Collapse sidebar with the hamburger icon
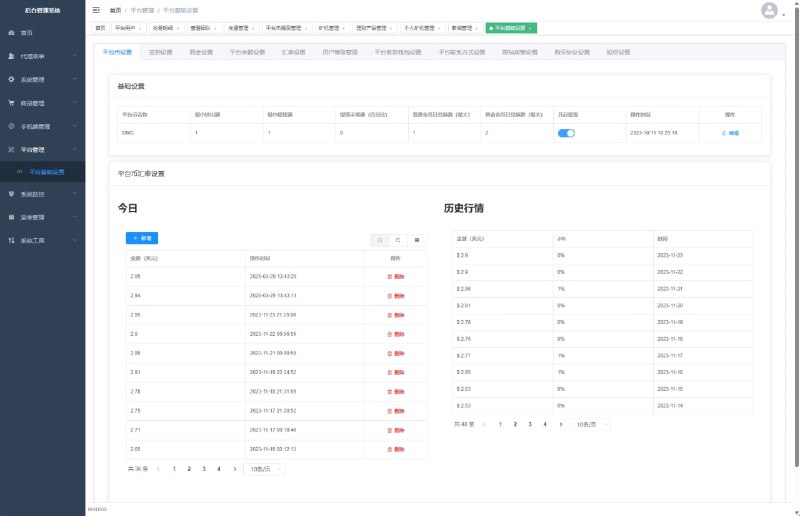Image resolution: width=800 pixels, height=516 pixels. (96, 9)
